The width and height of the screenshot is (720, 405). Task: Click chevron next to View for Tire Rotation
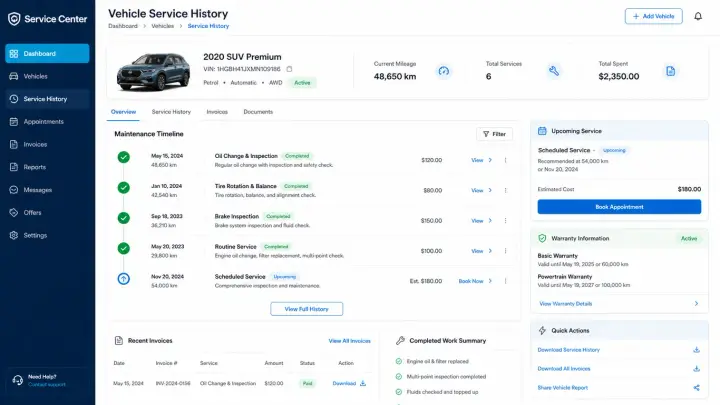click(490, 190)
